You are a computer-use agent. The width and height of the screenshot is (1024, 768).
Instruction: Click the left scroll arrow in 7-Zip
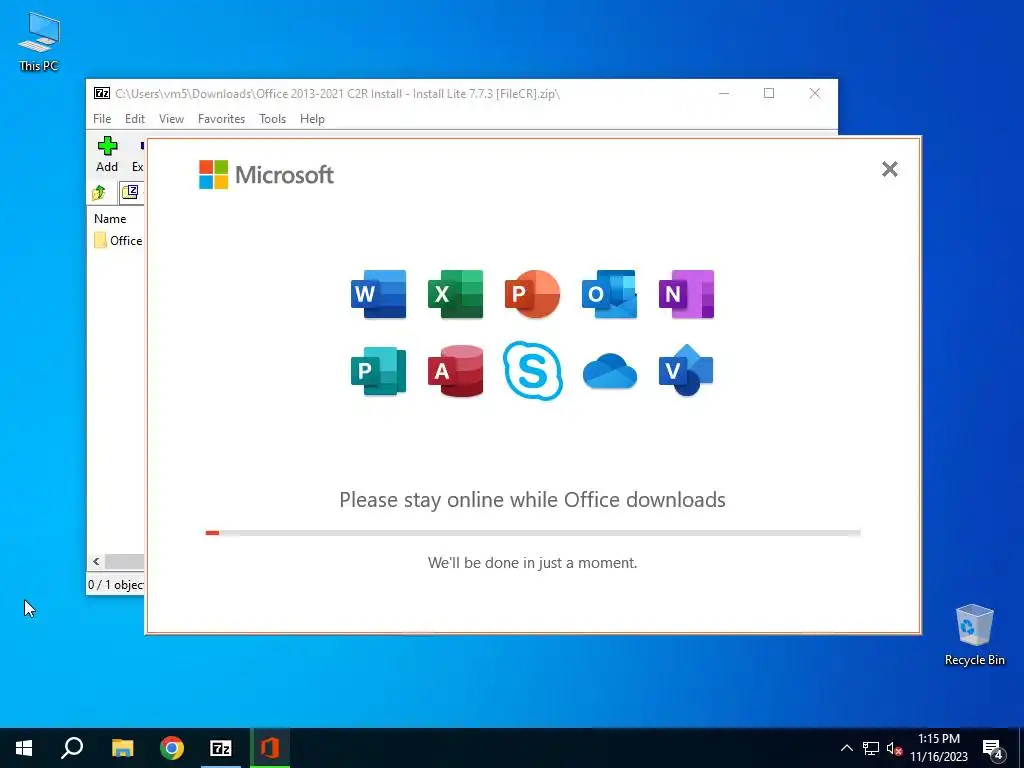pos(97,562)
